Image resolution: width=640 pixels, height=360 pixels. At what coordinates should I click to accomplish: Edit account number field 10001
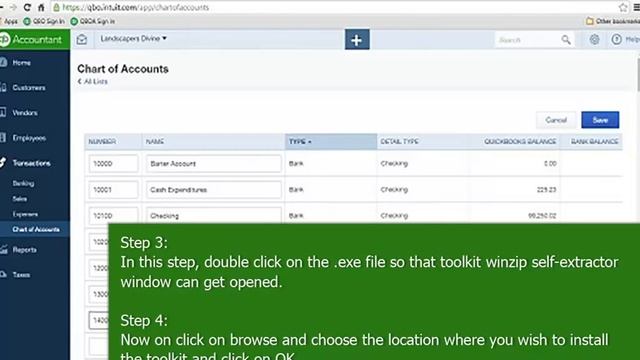[113, 189]
